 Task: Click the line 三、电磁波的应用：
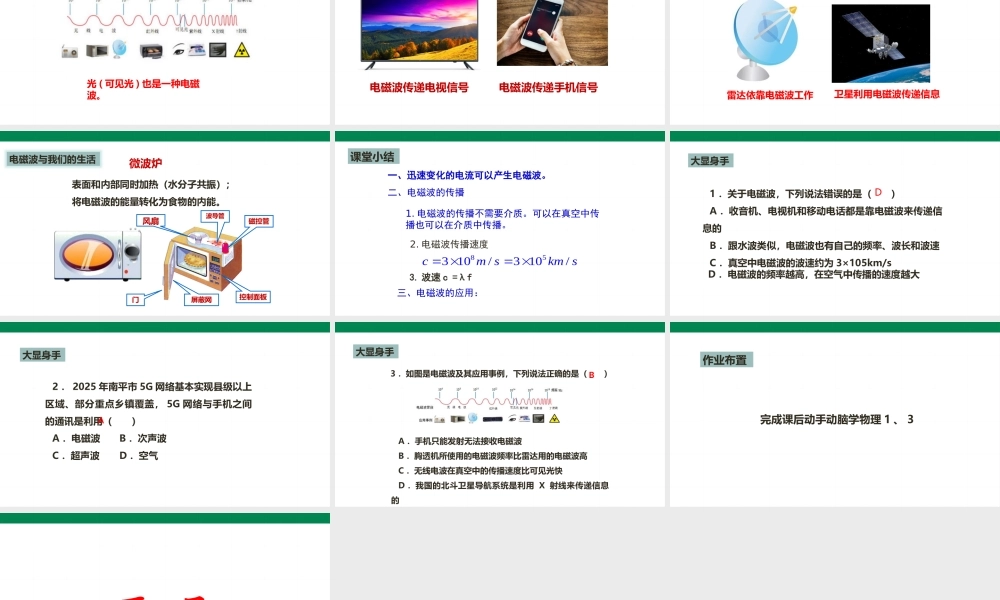tap(438, 293)
